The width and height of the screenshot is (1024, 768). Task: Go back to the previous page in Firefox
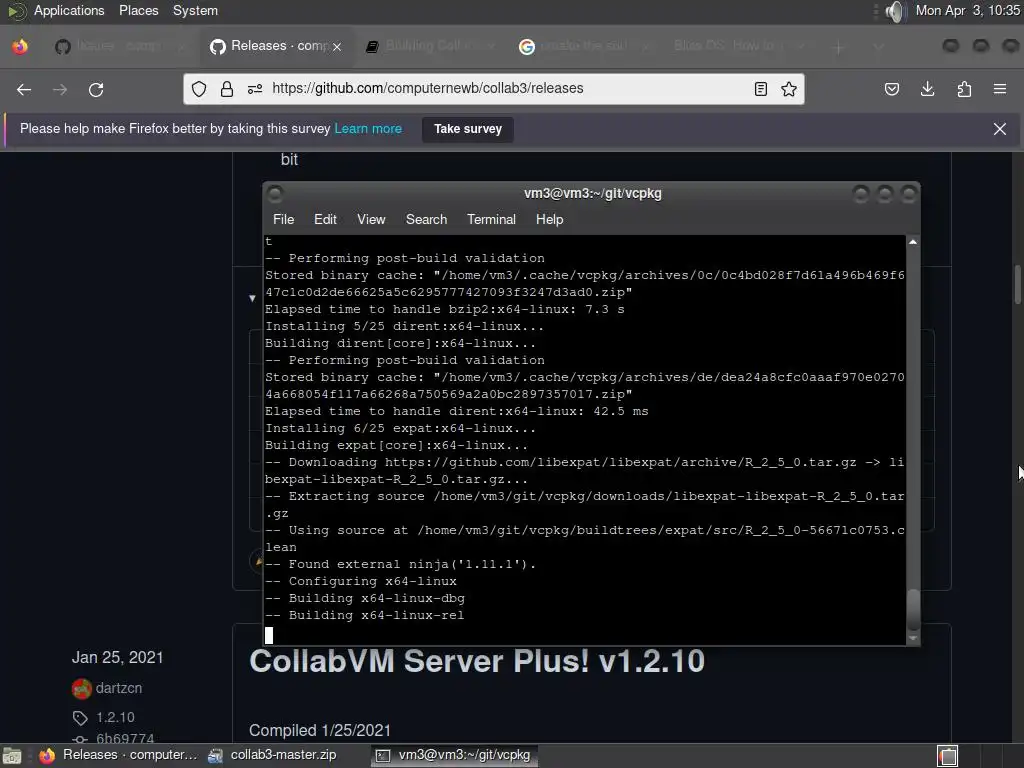coord(24,89)
